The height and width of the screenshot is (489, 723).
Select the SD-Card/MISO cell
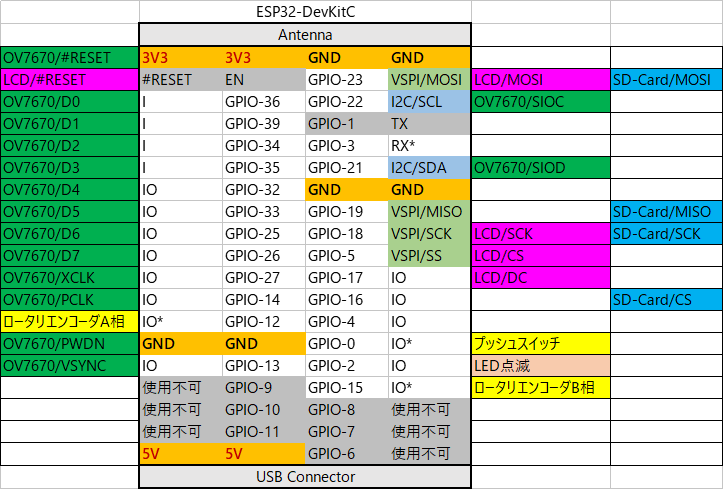pyautogui.click(x=667, y=212)
